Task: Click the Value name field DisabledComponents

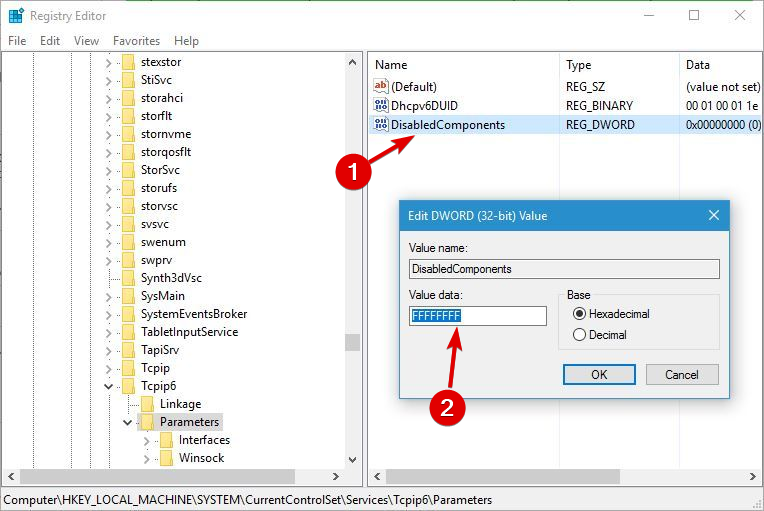Action: tap(564, 269)
